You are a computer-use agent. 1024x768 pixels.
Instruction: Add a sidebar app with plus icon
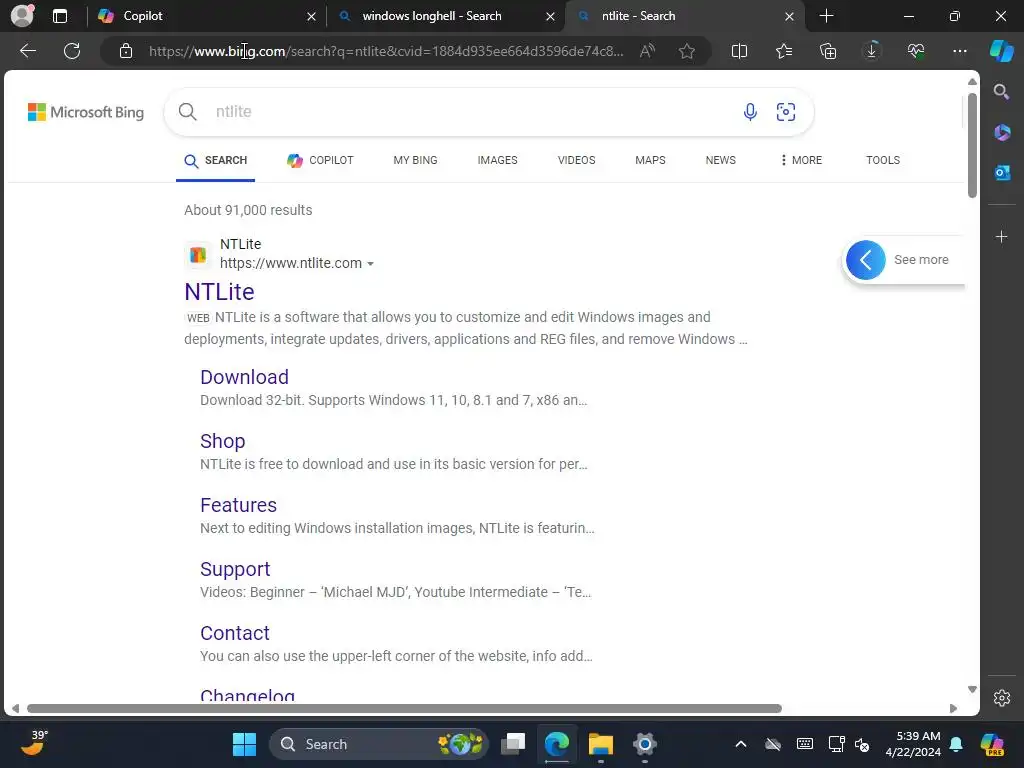point(1001,236)
